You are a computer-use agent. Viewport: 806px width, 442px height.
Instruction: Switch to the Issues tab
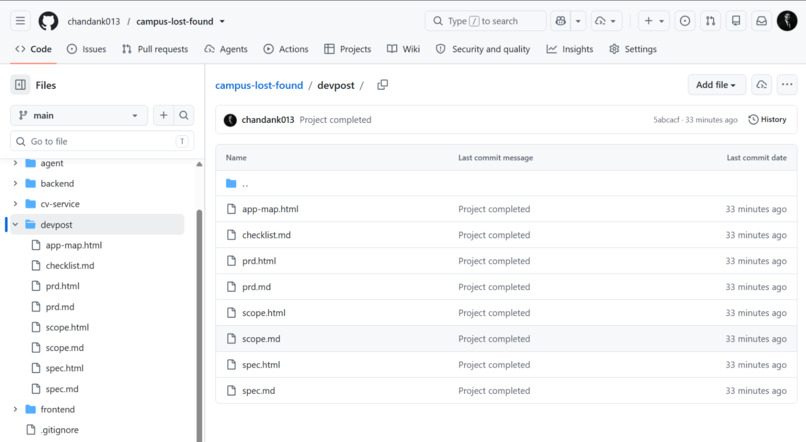(86, 49)
